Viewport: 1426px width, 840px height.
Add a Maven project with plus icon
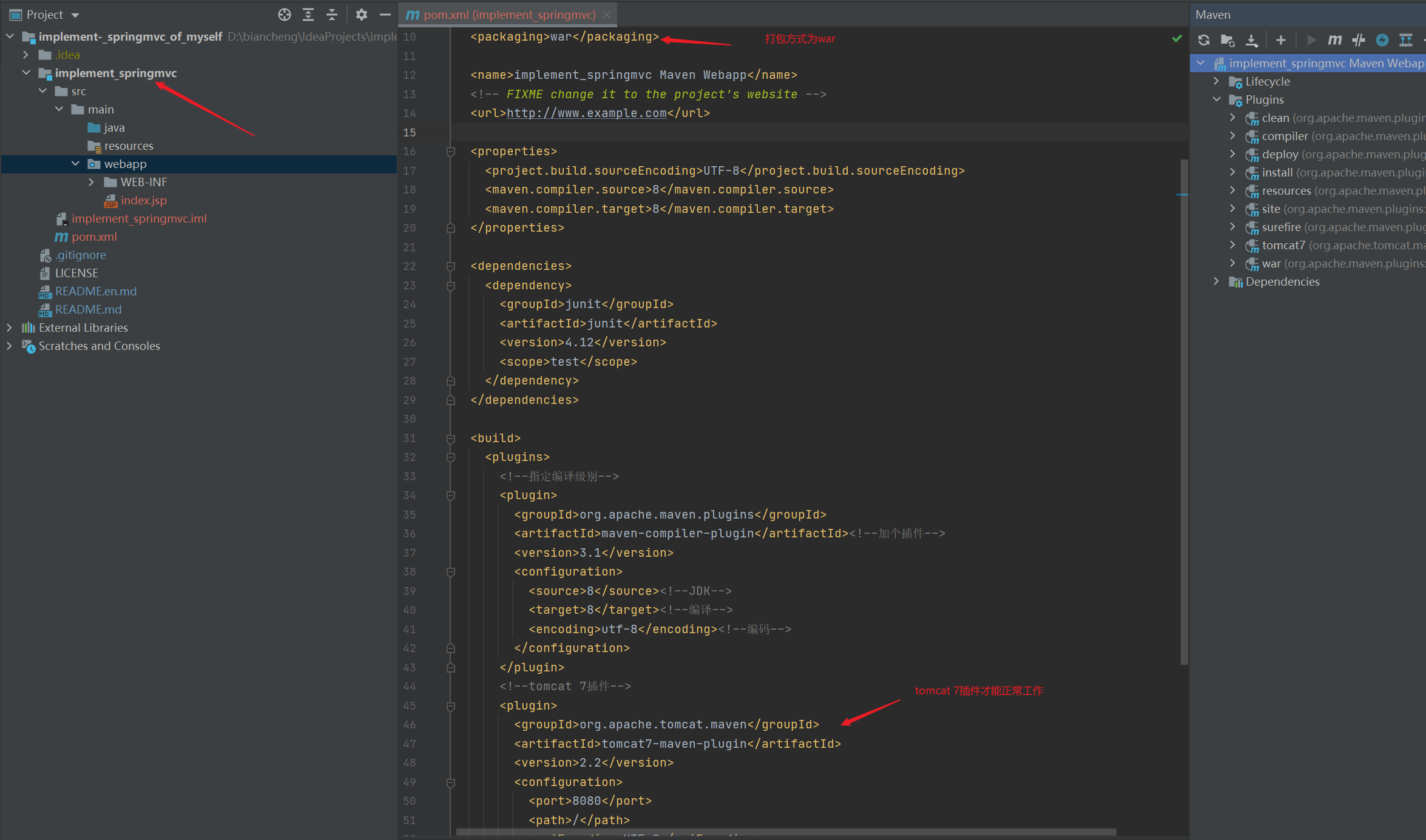click(1281, 40)
